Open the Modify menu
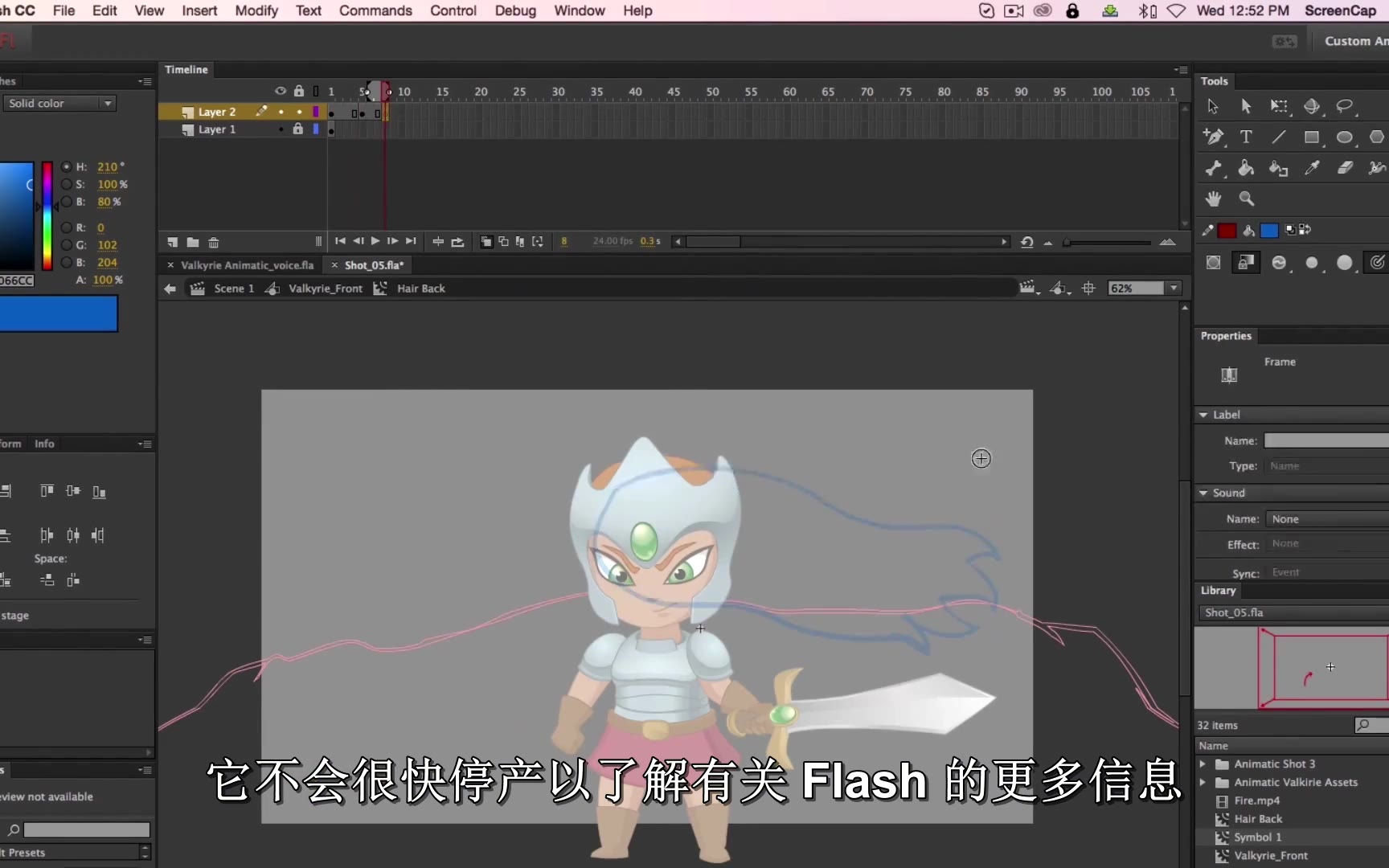This screenshot has height=868, width=1389. (x=256, y=10)
